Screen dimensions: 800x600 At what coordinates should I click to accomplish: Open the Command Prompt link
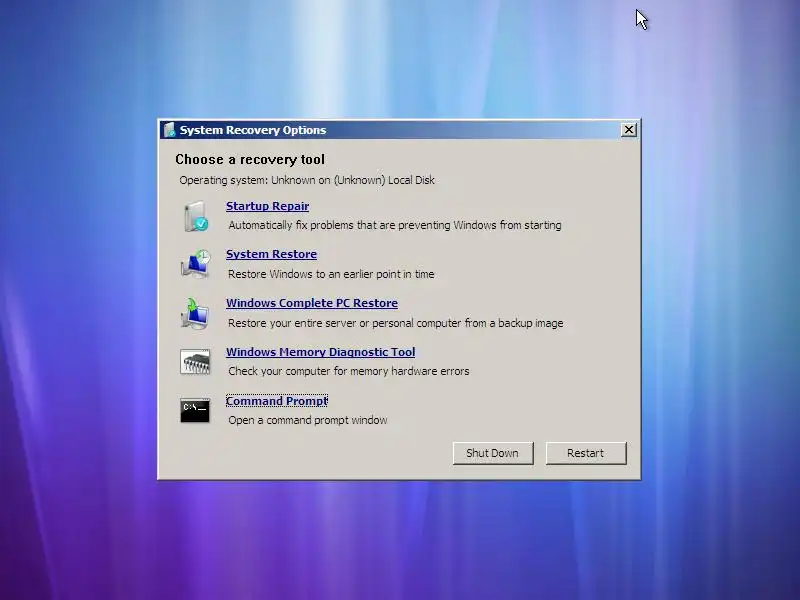[x=277, y=401]
